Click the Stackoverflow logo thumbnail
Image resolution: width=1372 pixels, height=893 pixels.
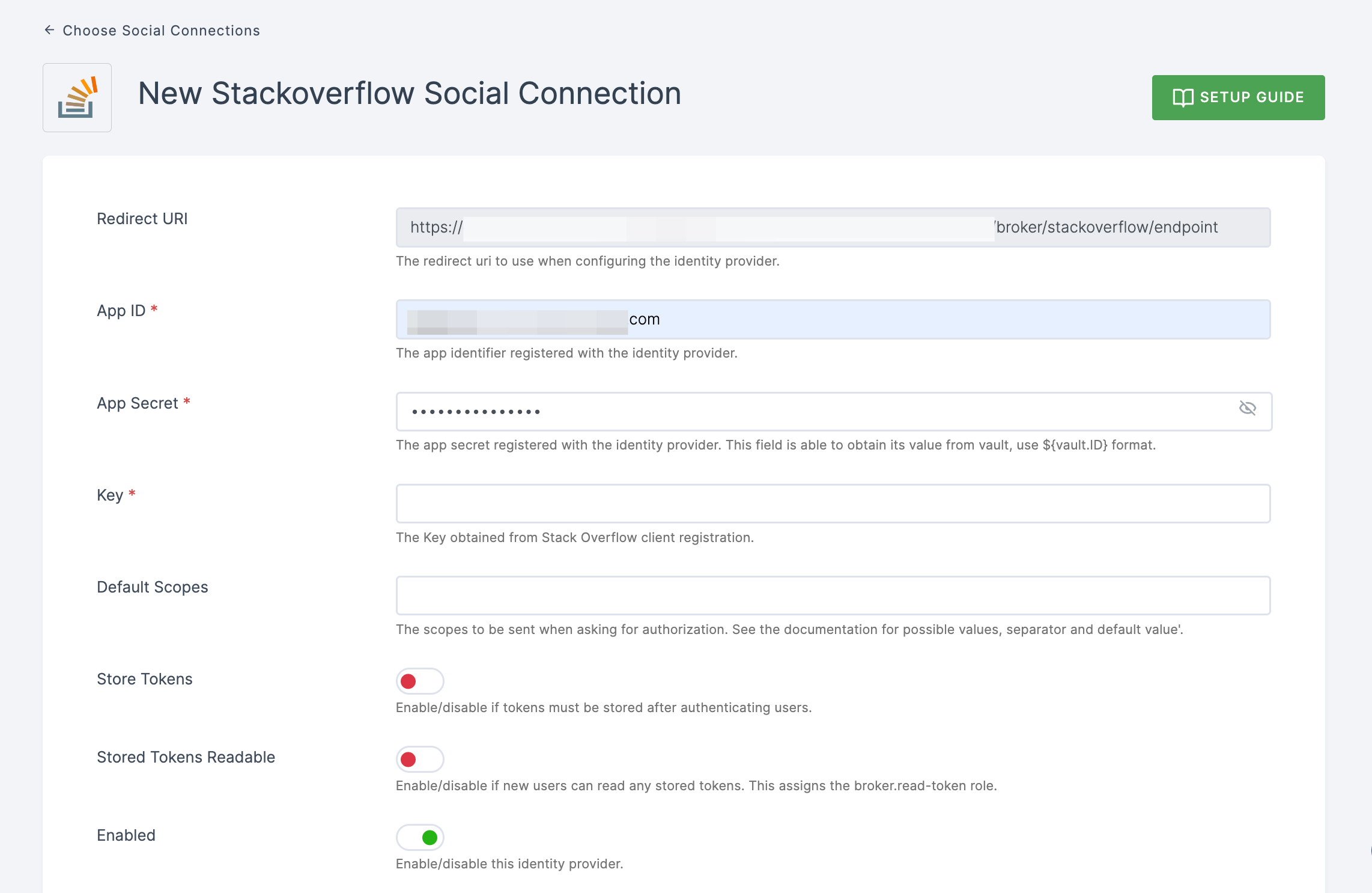(x=77, y=97)
